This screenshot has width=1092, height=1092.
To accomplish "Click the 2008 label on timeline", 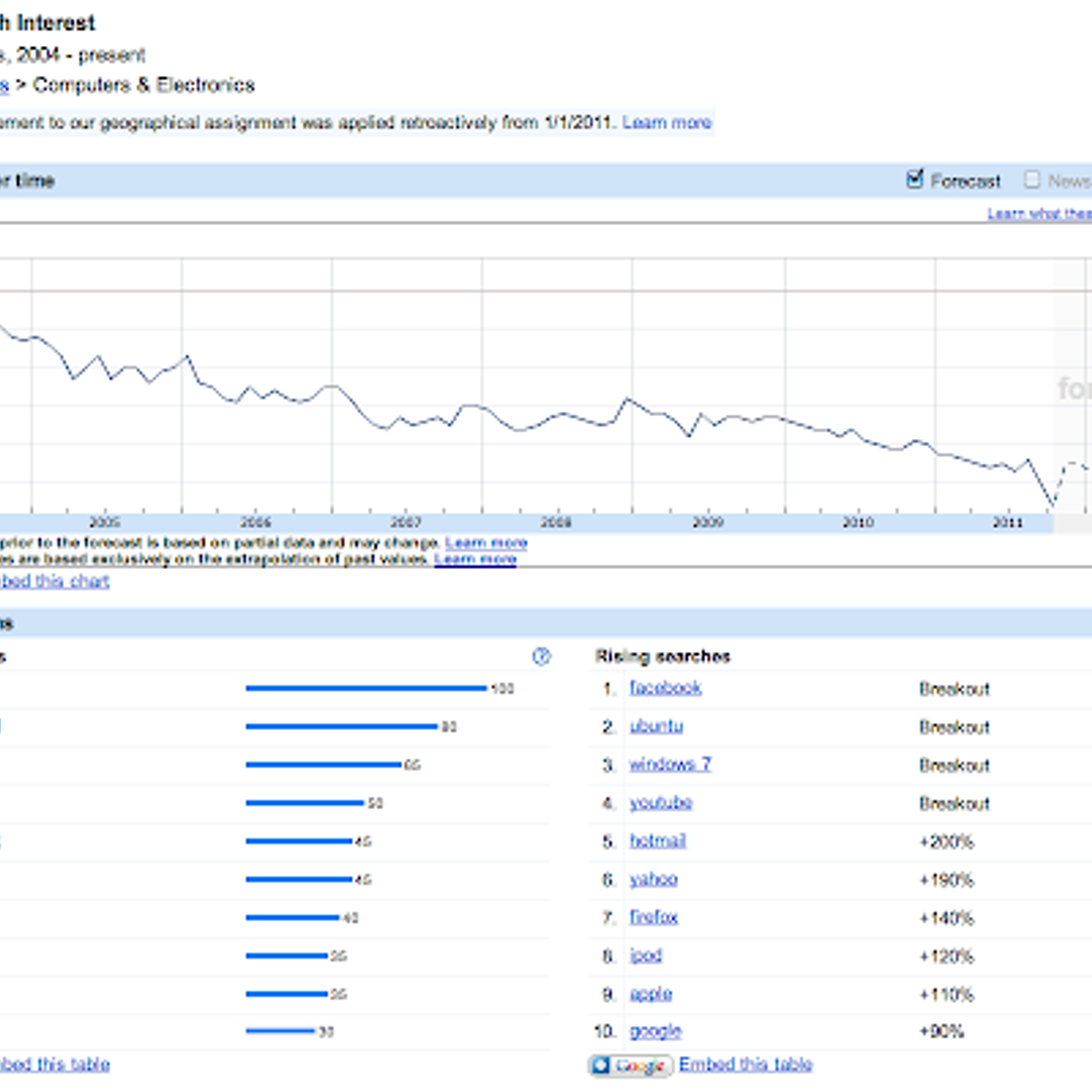I will [x=556, y=523].
